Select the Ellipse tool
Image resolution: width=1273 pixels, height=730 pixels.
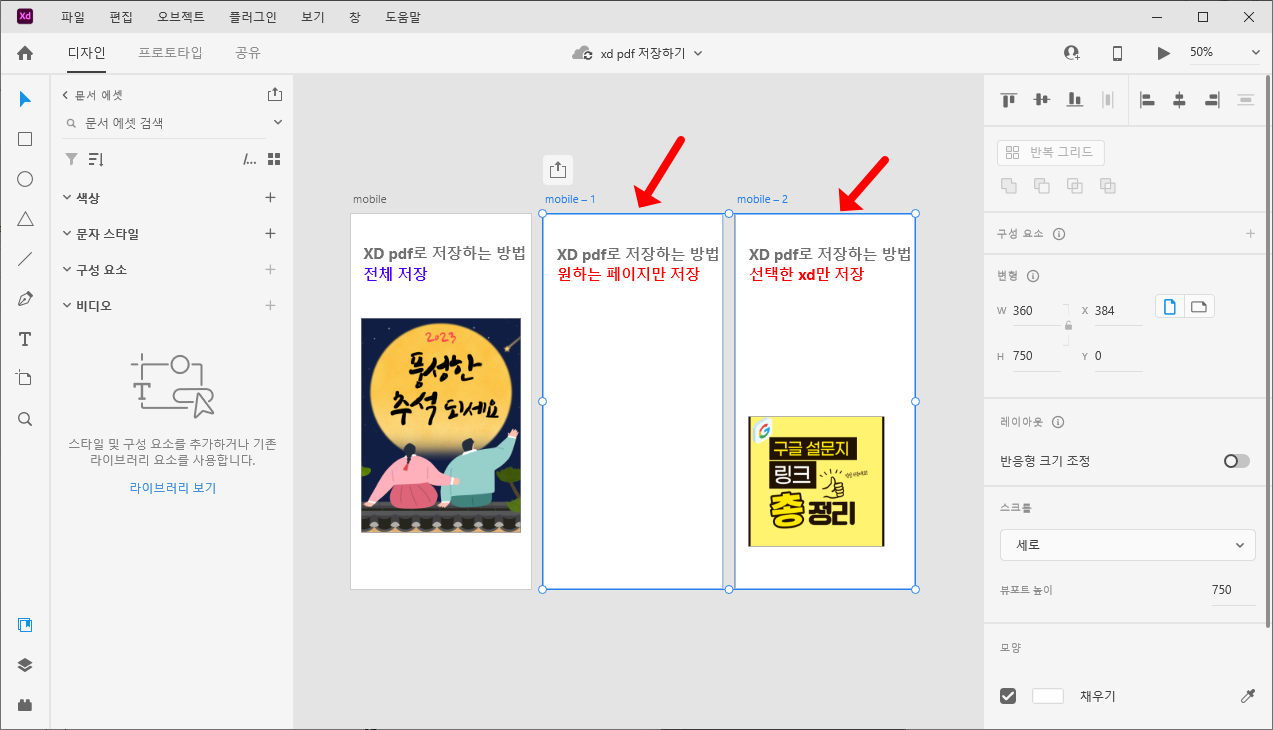pyautogui.click(x=24, y=178)
